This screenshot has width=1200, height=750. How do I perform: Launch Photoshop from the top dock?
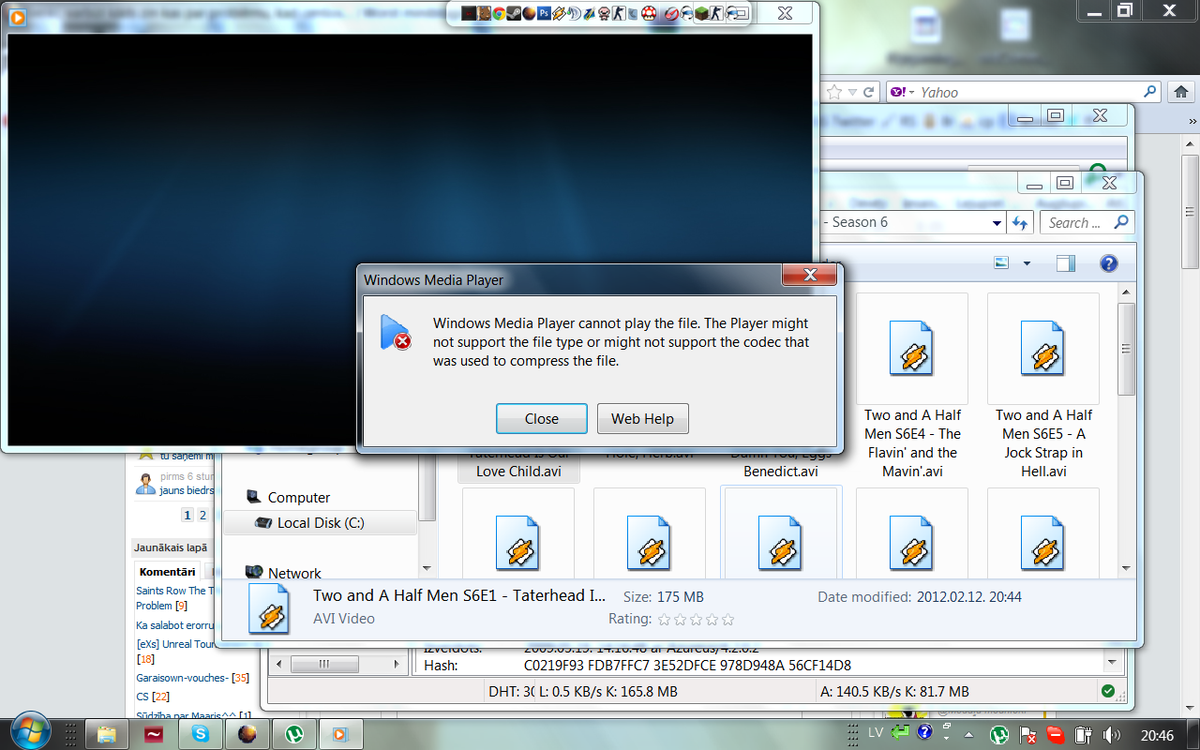tap(544, 13)
